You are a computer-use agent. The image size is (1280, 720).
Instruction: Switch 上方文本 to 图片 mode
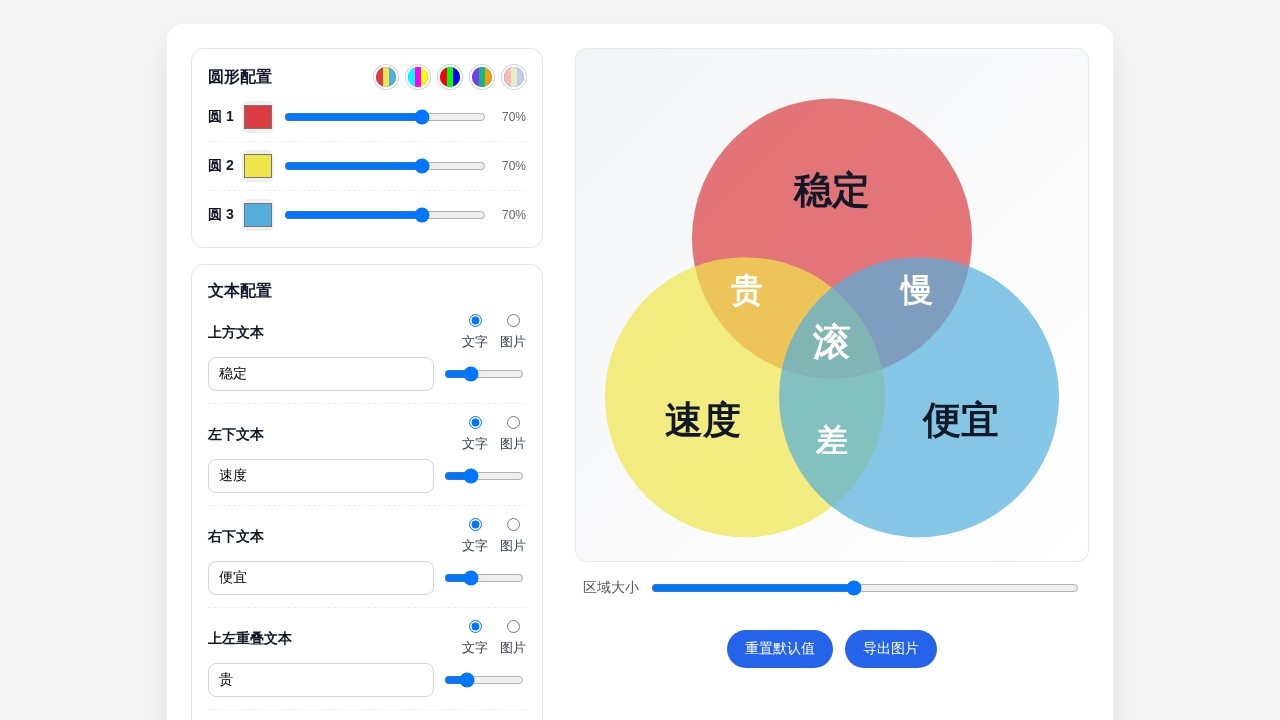click(x=513, y=320)
